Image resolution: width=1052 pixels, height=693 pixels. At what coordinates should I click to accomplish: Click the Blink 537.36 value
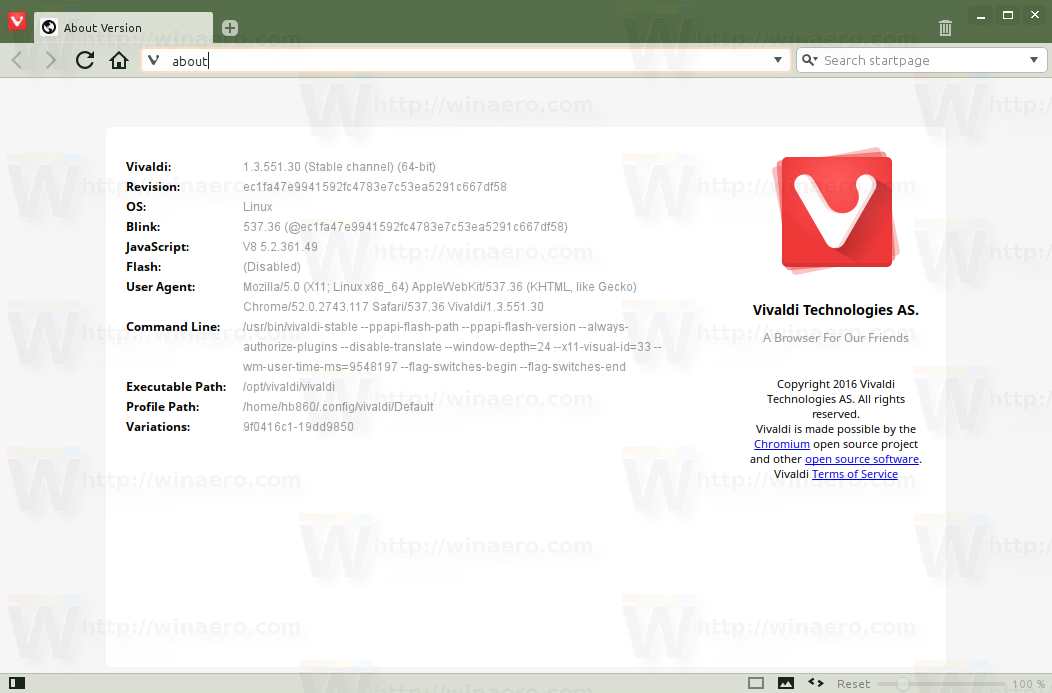405,227
